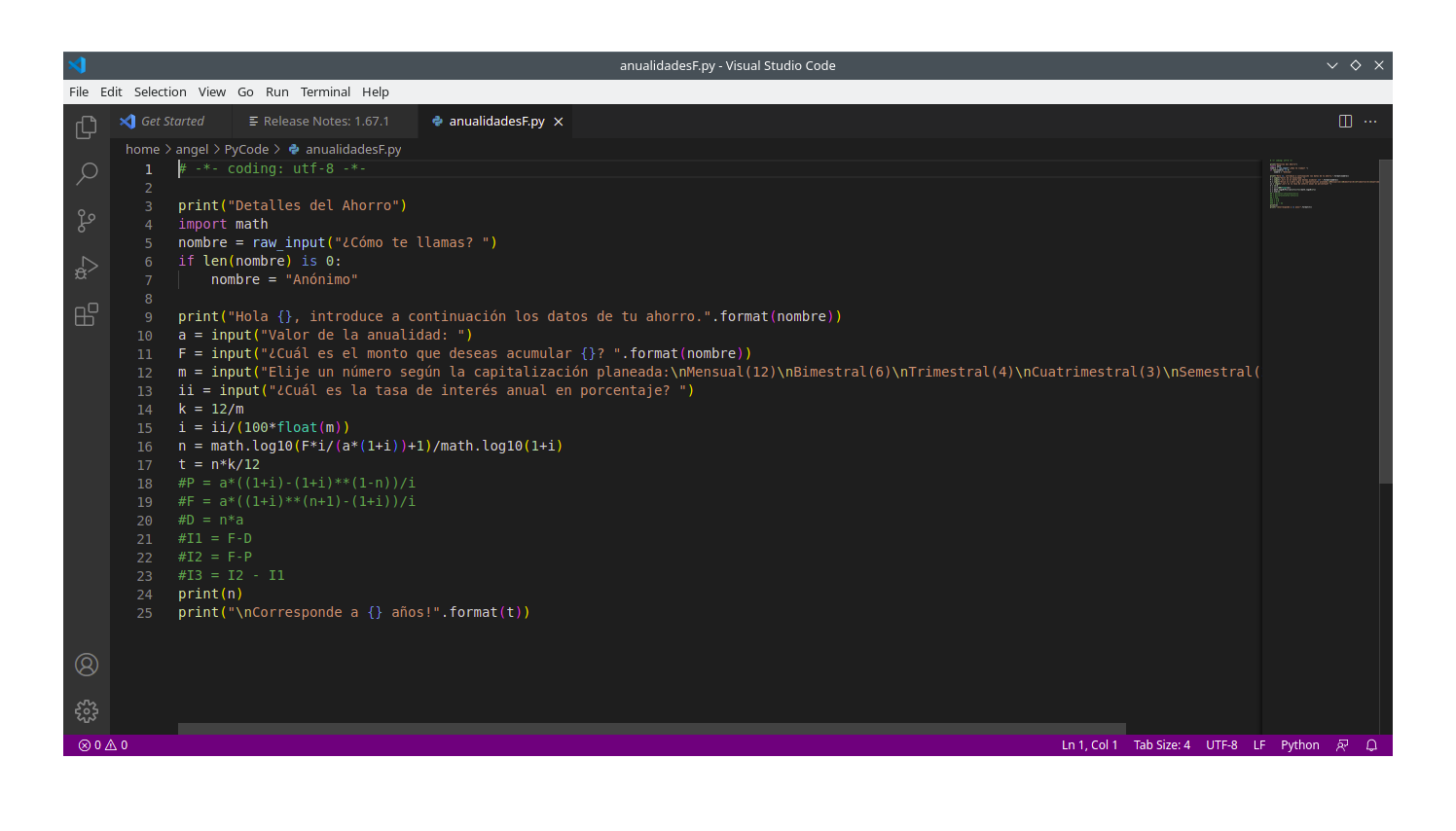Open the Run and Debug view
Screen dimensions: 1456x831
point(87,268)
